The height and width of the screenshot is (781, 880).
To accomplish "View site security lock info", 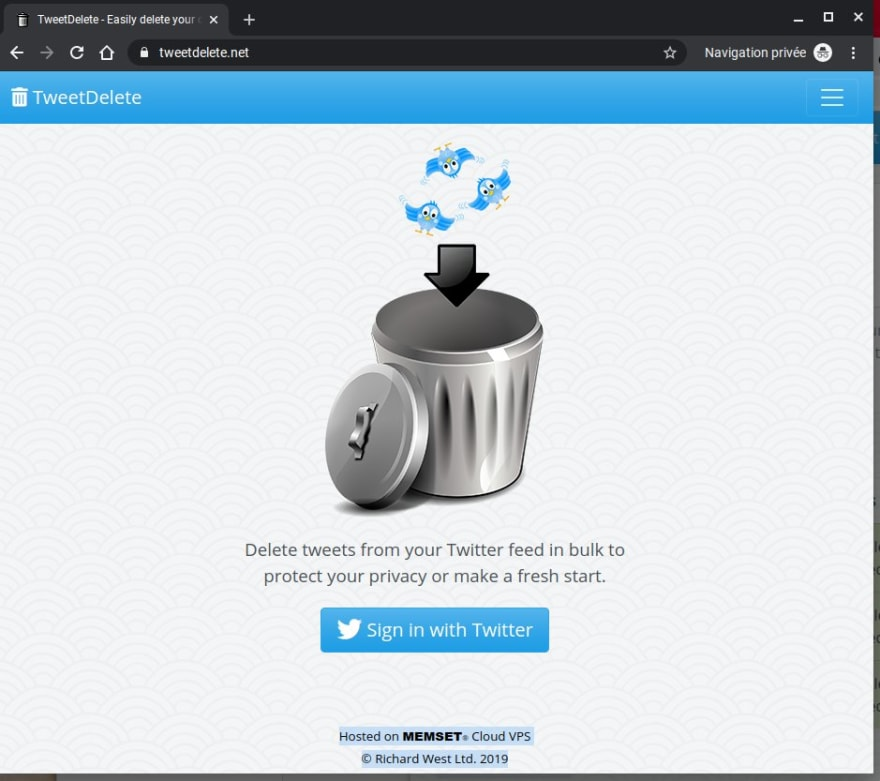I will click(x=144, y=53).
